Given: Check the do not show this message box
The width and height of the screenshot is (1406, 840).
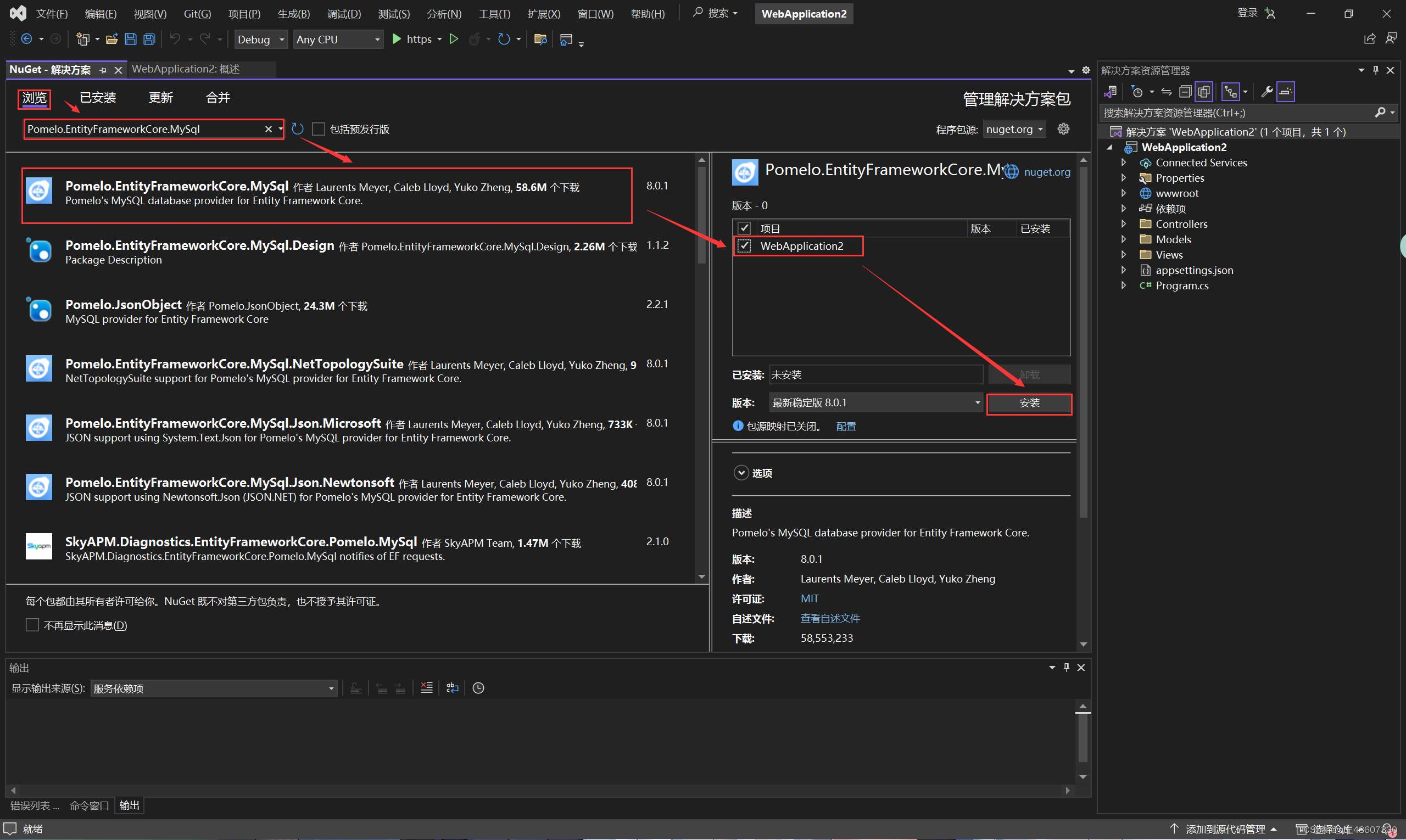Looking at the screenshot, I should click(x=32, y=625).
